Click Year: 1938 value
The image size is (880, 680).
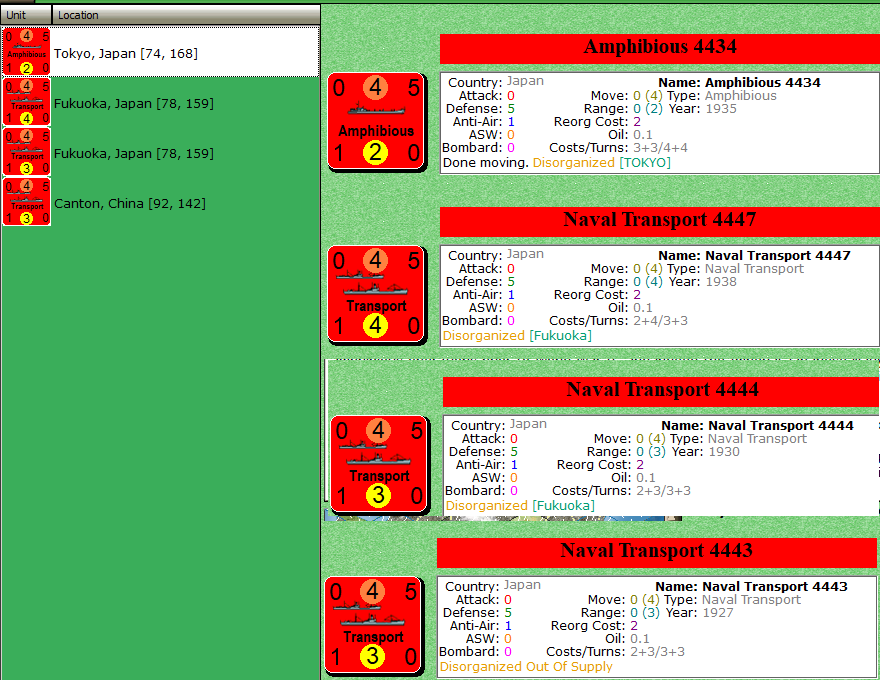(x=721, y=282)
